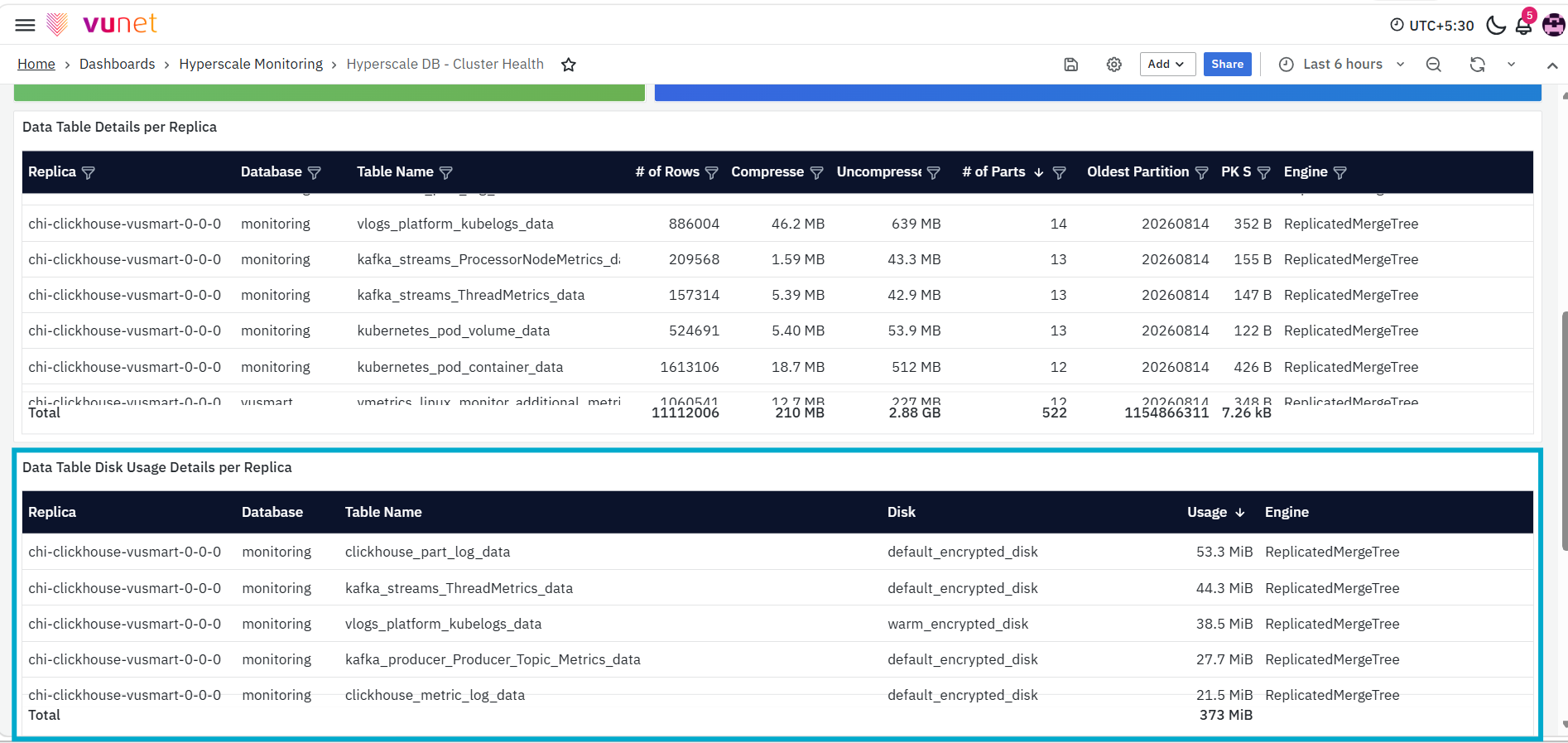Open the refresh interval dropdown arrow

1512,65
